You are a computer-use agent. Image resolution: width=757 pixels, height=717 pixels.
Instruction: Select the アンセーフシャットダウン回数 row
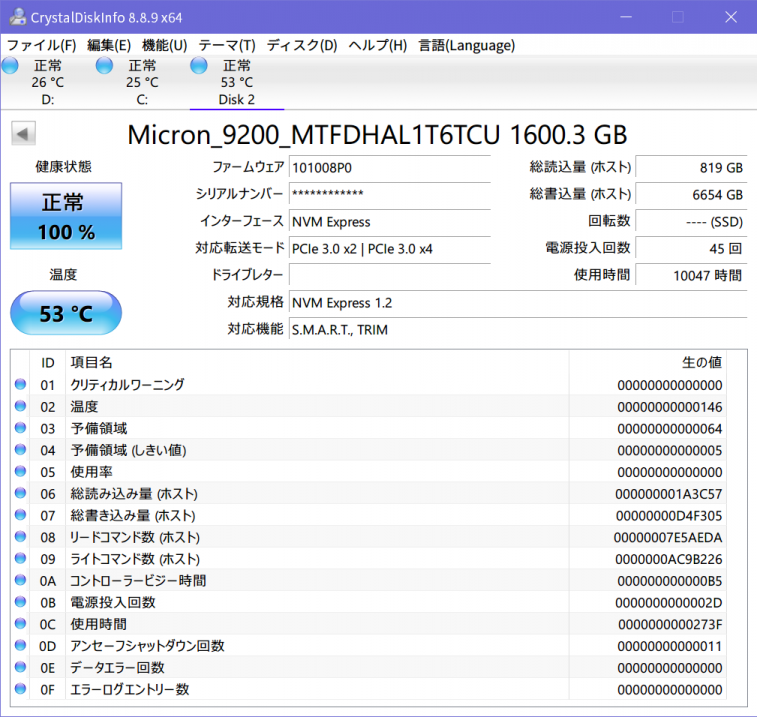[x=147, y=646]
